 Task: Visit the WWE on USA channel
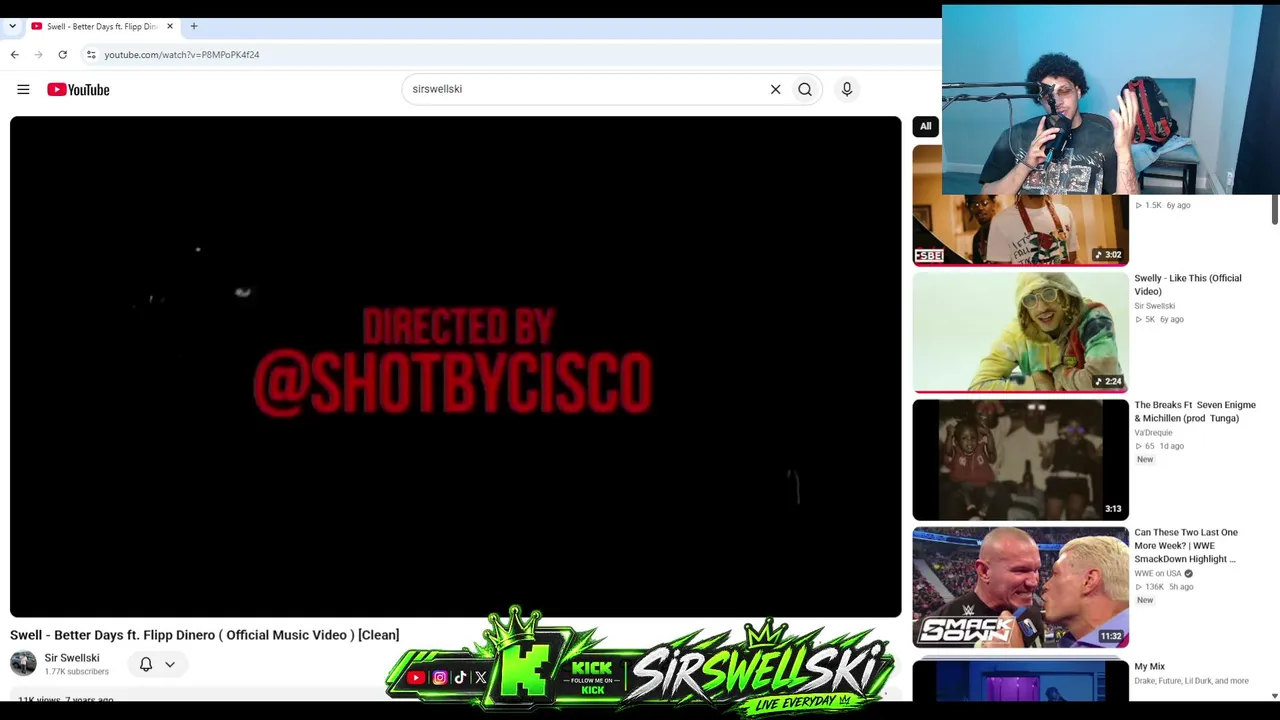tap(1158, 574)
